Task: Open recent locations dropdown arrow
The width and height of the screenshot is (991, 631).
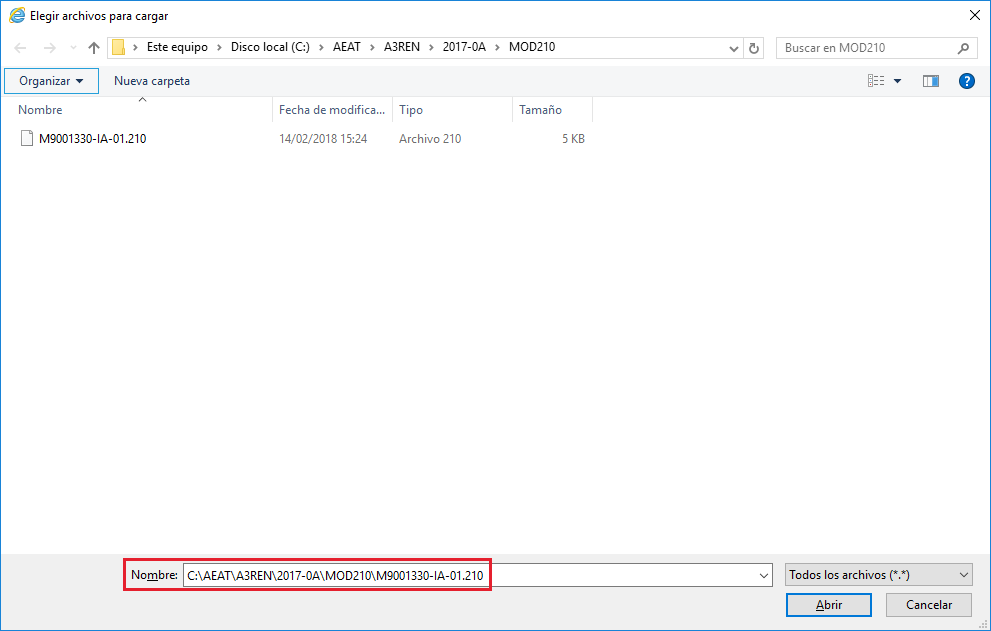Action: pos(73,48)
